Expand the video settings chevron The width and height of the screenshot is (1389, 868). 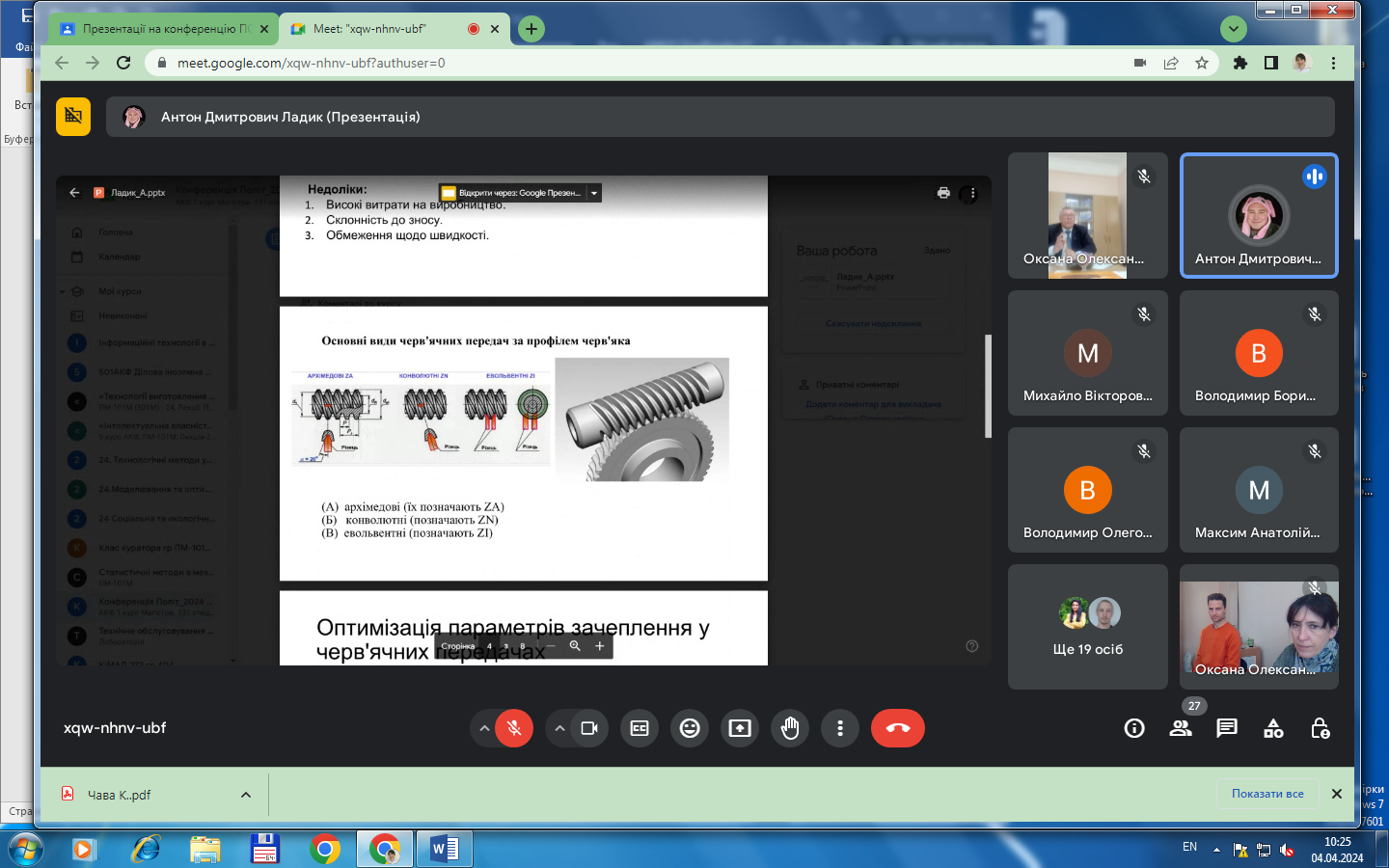559,728
